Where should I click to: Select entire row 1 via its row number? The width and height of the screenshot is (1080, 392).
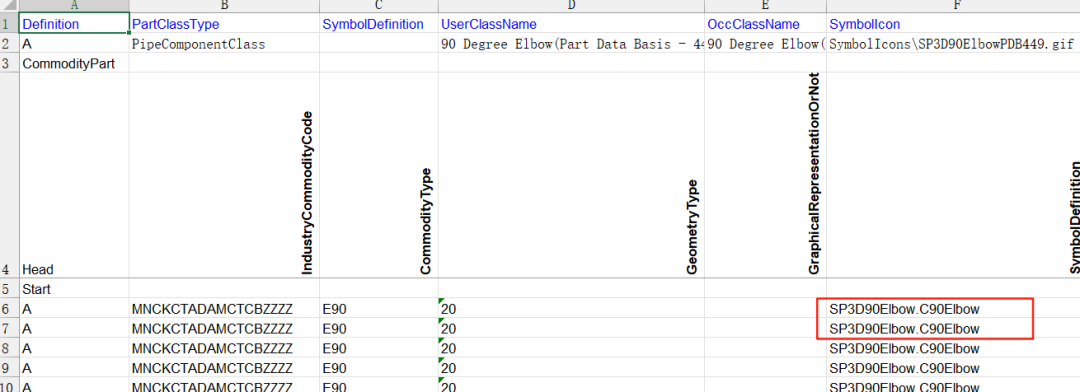[x=10, y=23]
